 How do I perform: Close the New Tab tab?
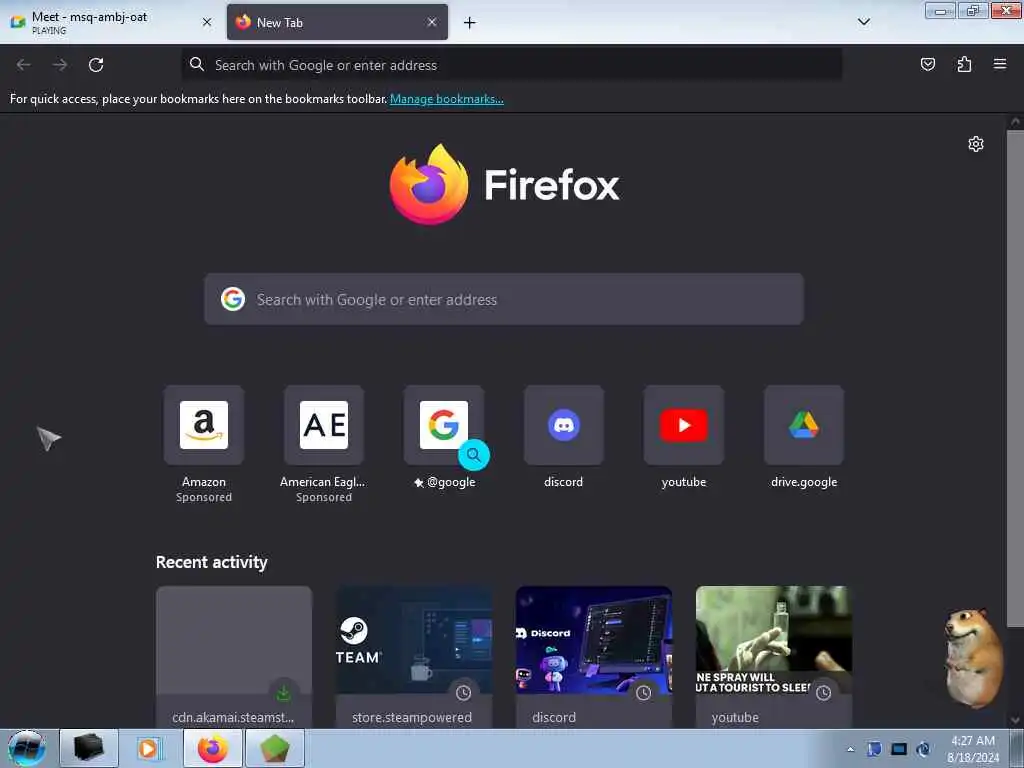tap(432, 22)
